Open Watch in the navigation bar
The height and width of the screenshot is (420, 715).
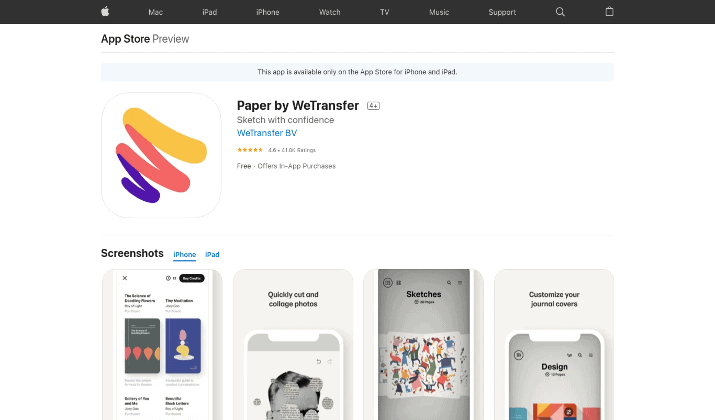[330, 12]
